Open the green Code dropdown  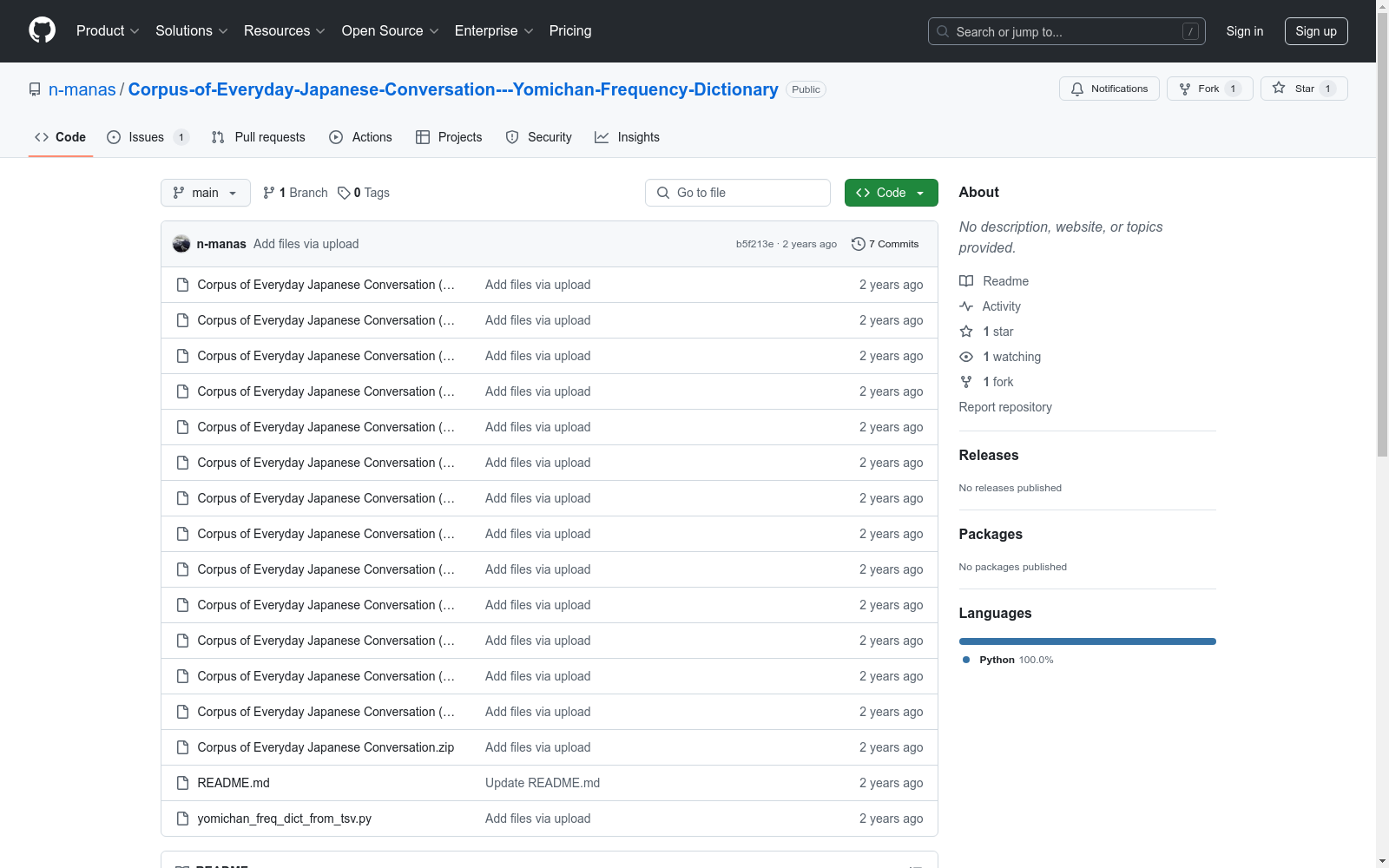(x=891, y=193)
